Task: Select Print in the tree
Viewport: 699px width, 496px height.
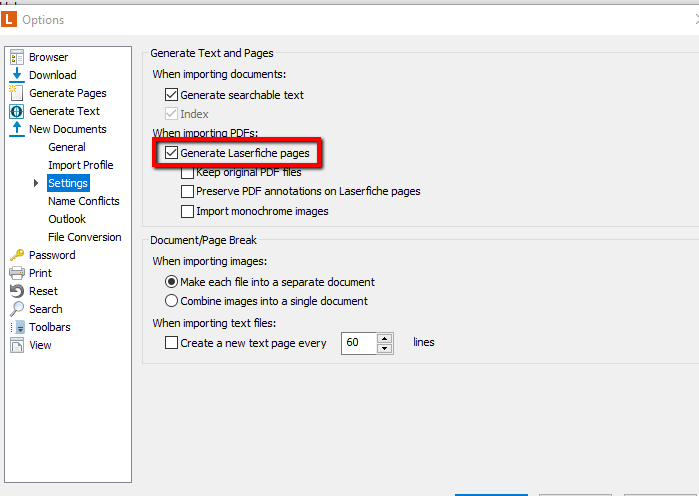Action: tap(41, 273)
